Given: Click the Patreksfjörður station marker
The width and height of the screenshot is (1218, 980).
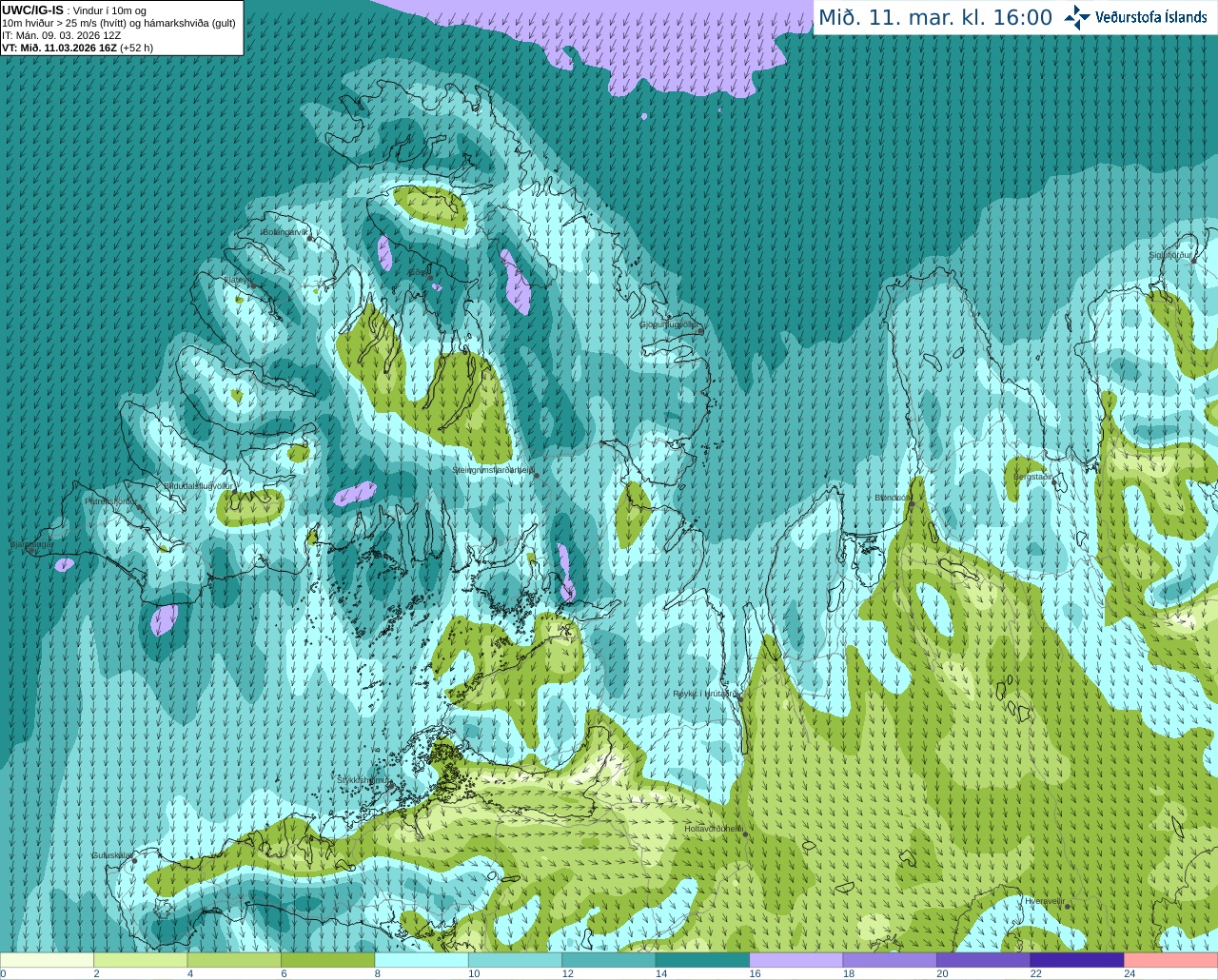Looking at the screenshot, I should tap(139, 508).
